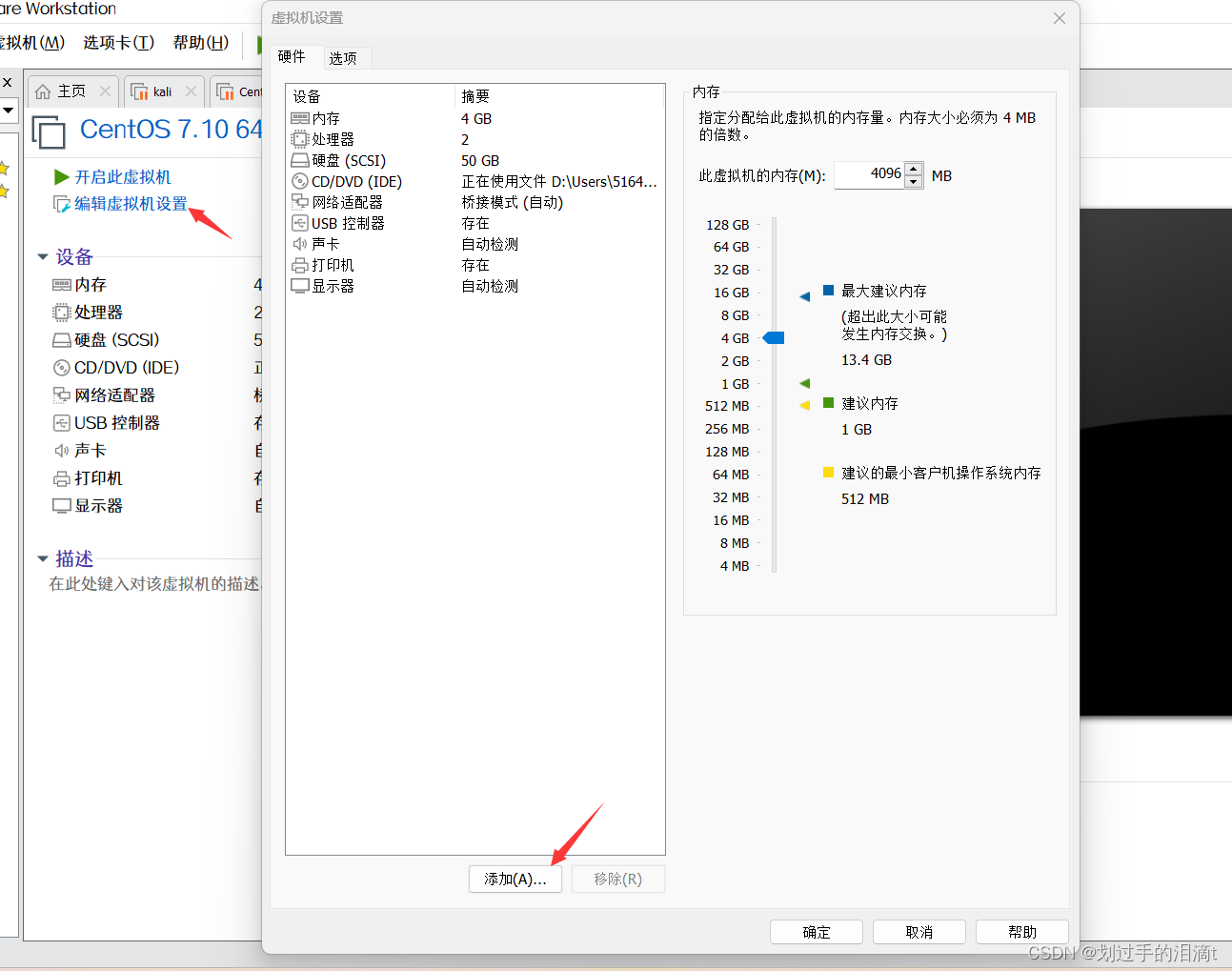Viewport: 1232px width, 971px height.
Task: Decrease memory value with the down stepper
Action: (914, 181)
